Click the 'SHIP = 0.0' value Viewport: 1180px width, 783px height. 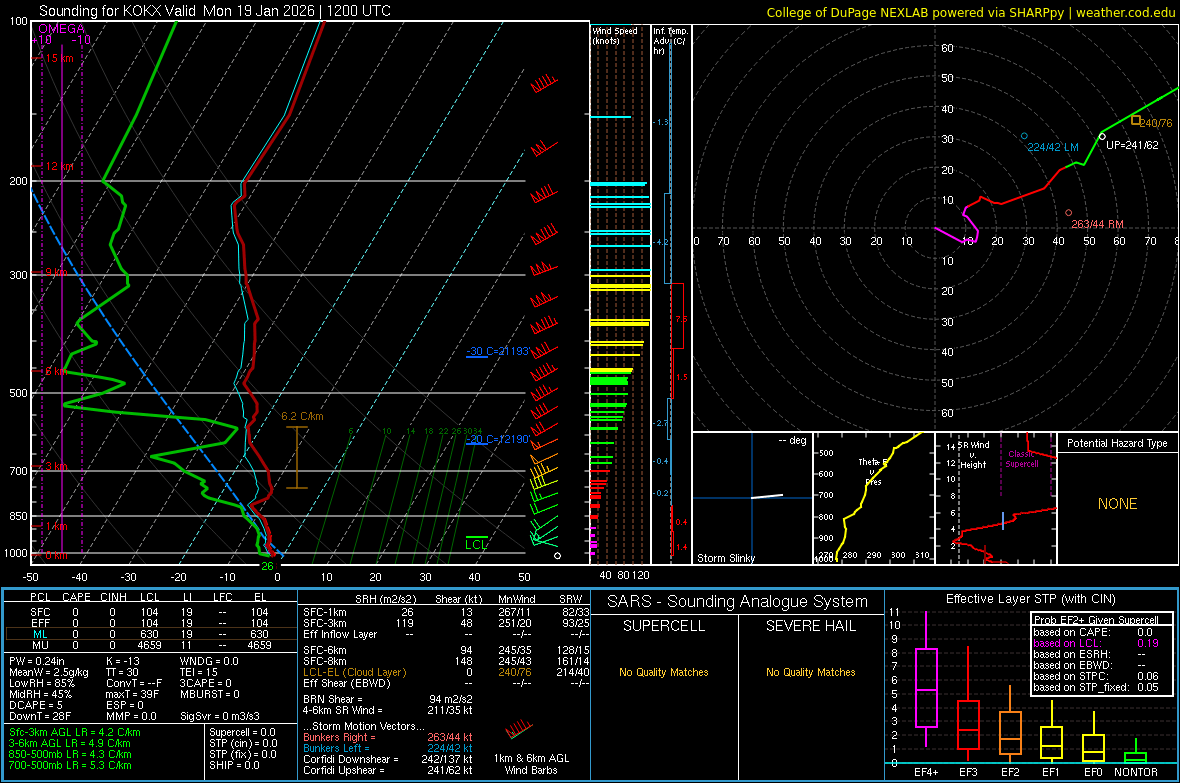[234, 765]
